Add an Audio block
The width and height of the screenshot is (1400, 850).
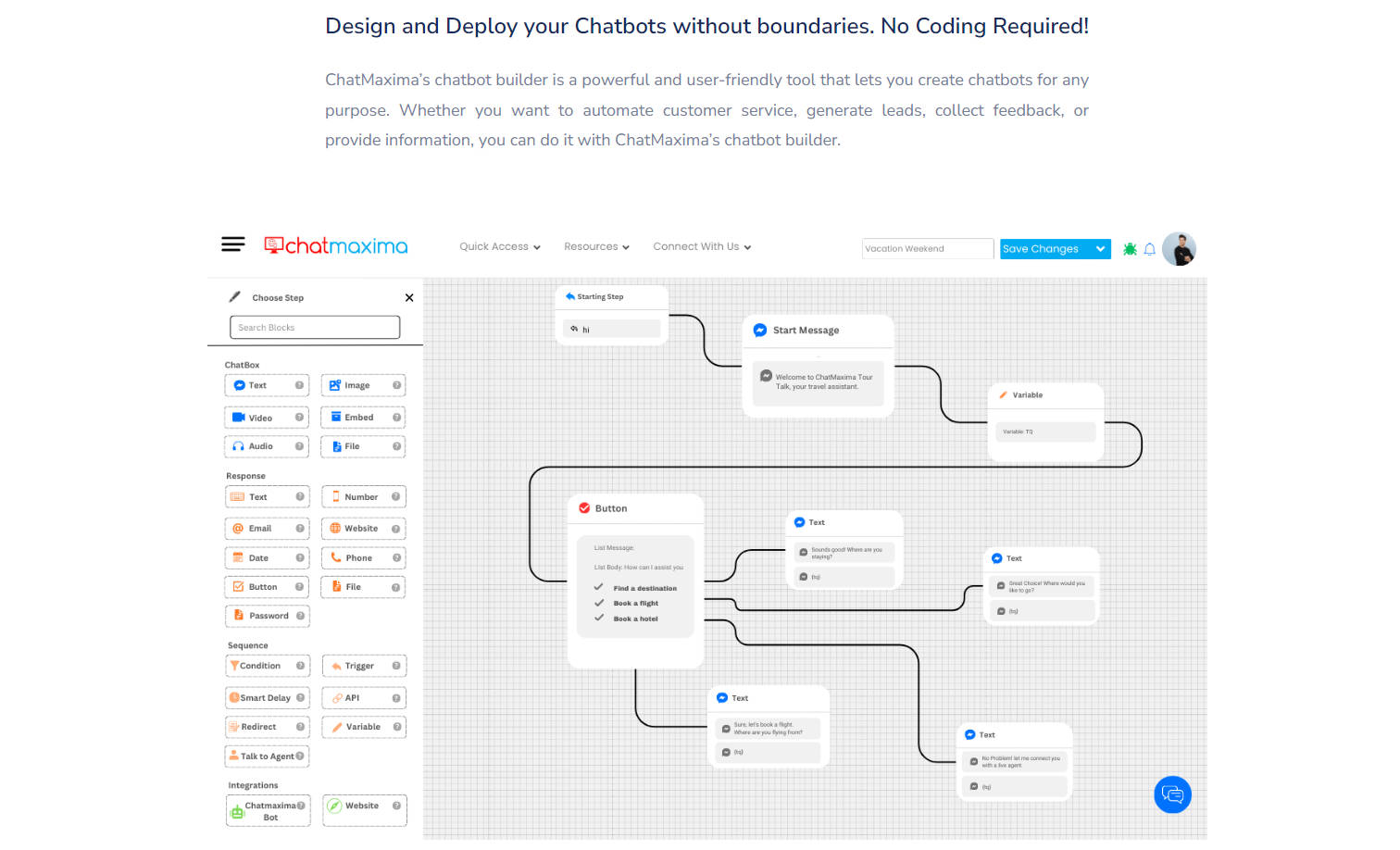[x=267, y=446]
